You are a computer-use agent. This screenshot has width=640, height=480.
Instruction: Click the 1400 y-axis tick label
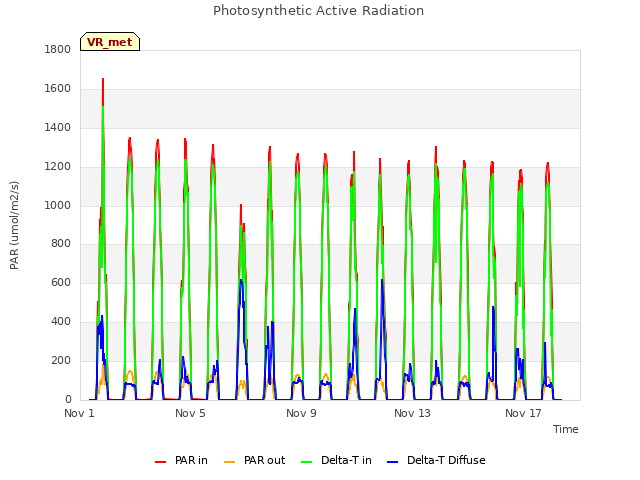(x=58, y=128)
